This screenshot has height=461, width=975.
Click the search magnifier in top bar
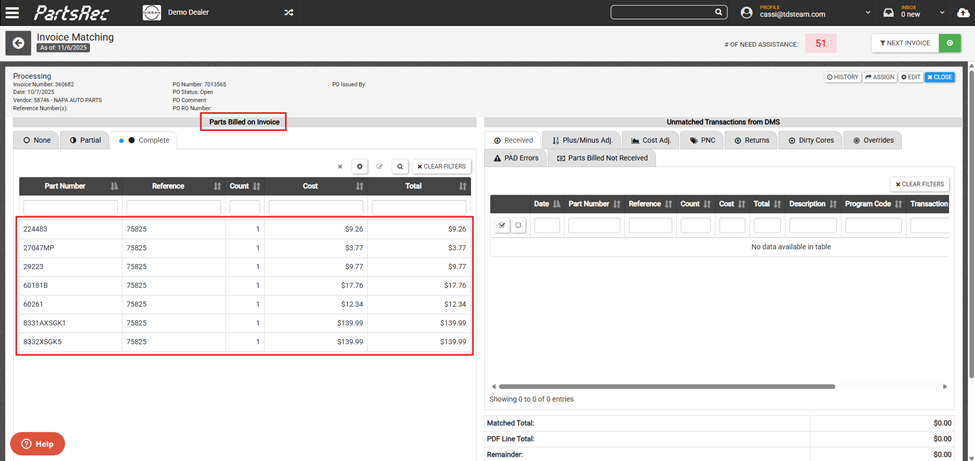tap(718, 12)
